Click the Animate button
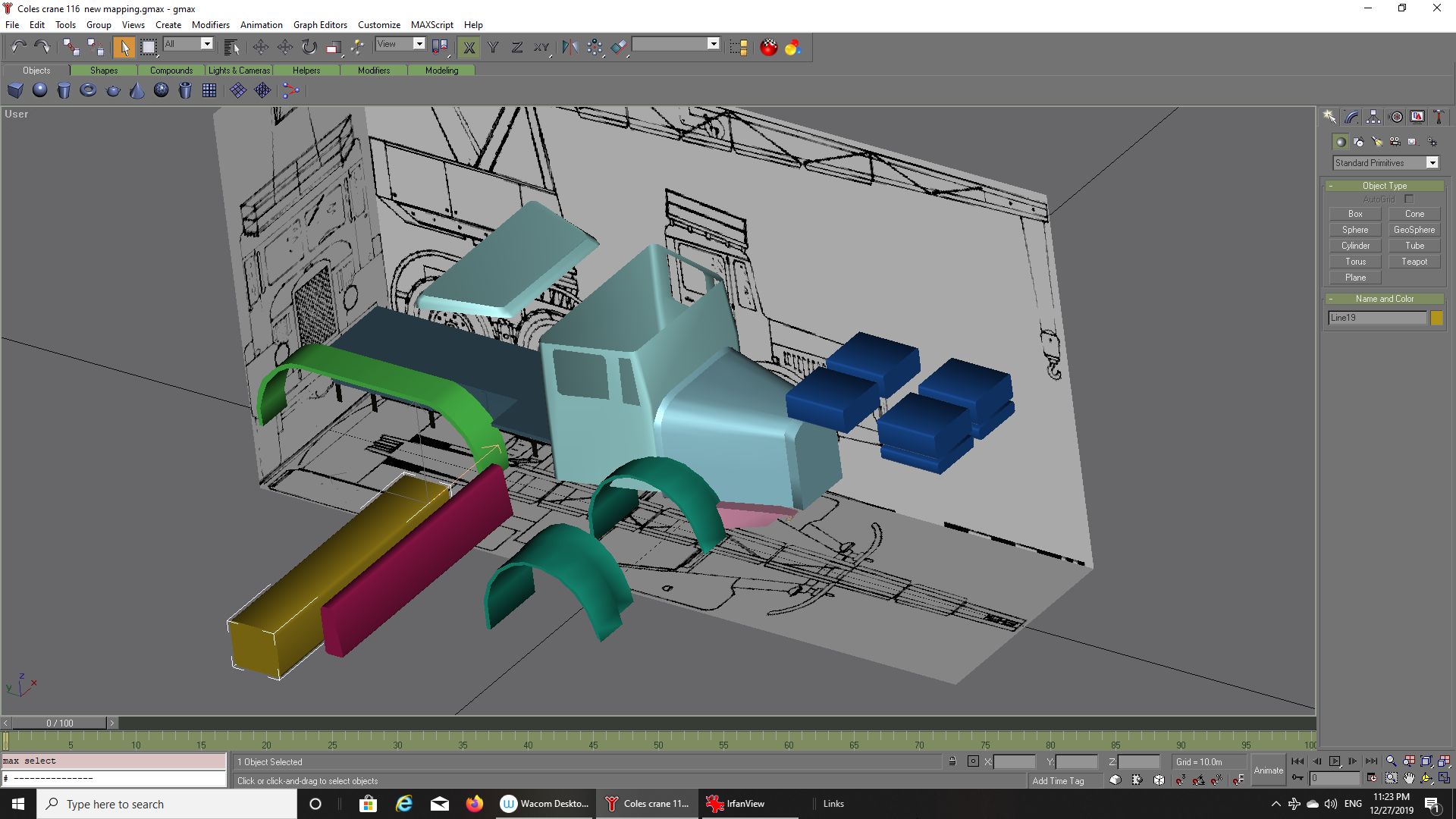This screenshot has width=1456, height=819. [1268, 770]
